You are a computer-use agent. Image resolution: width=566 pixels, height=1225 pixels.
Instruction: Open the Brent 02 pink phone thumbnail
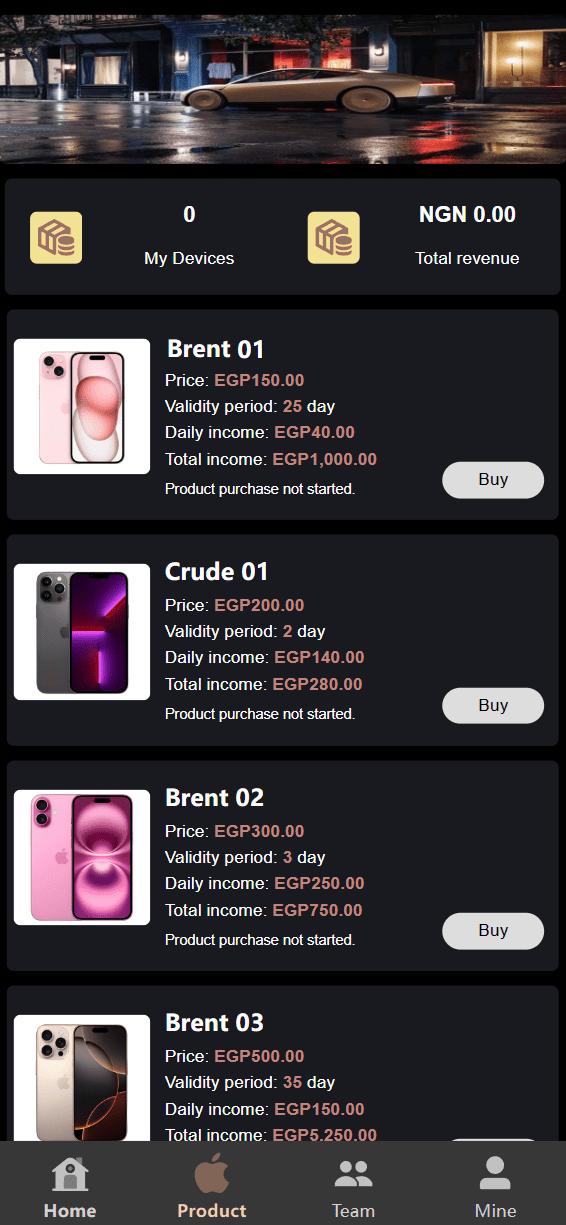(x=82, y=858)
